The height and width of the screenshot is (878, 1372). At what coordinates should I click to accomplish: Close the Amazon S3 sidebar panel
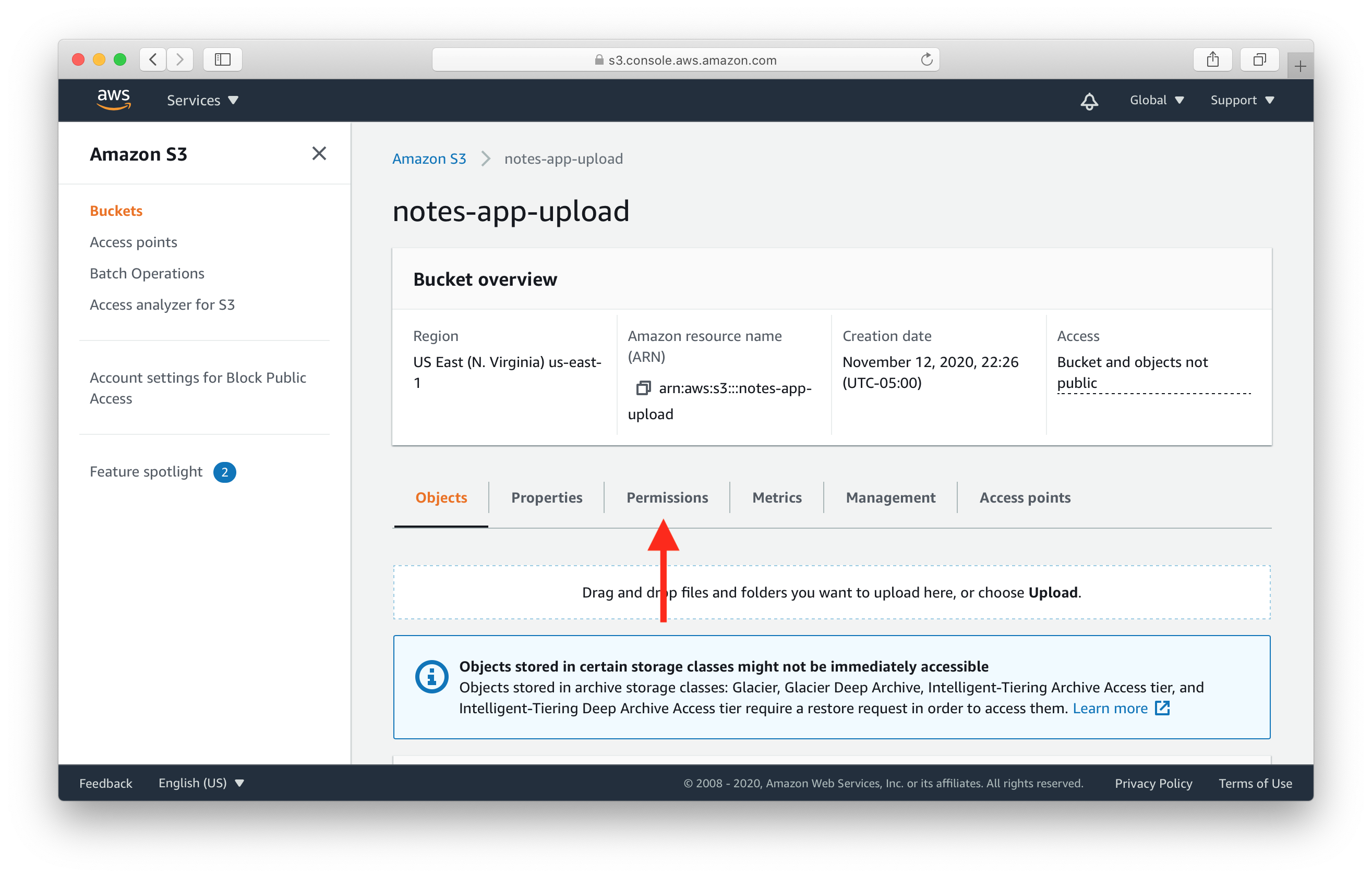pyautogui.click(x=319, y=153)
